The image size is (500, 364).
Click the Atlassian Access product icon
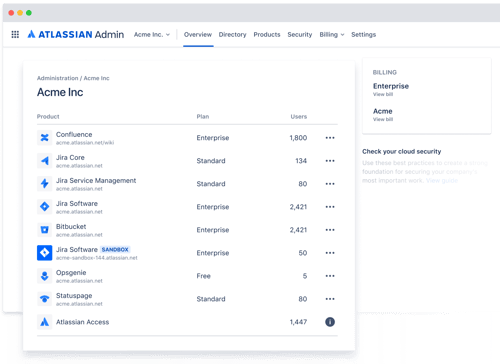(x=45, y=322)
